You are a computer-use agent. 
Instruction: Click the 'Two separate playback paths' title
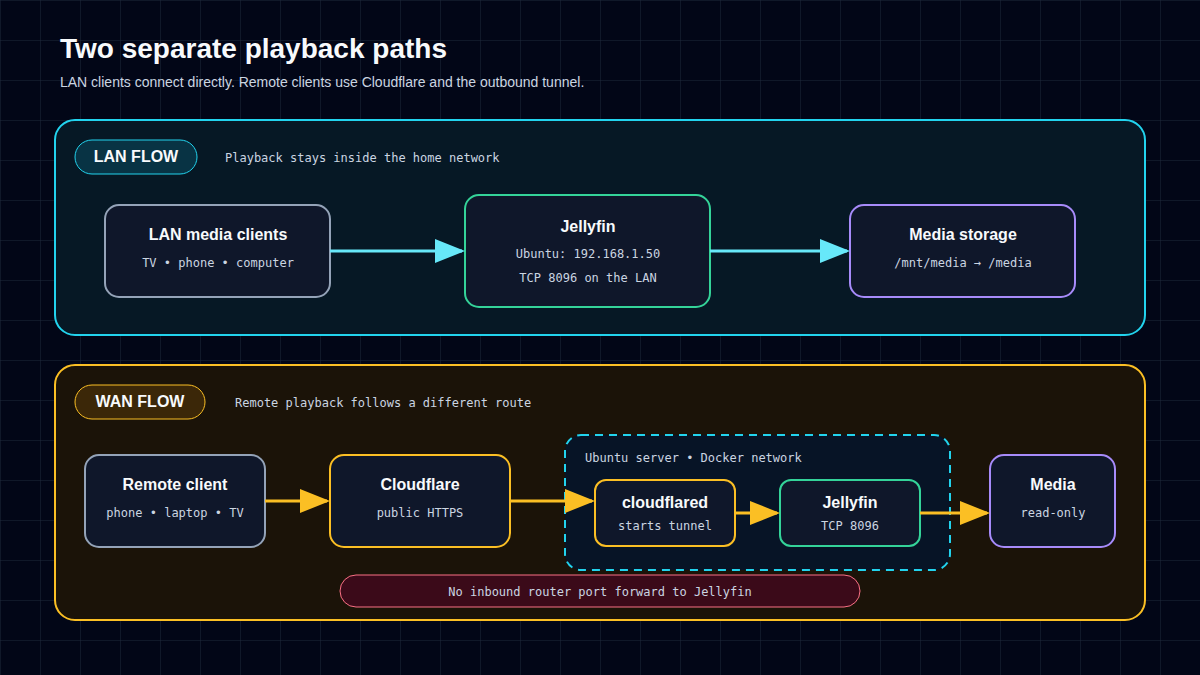tap(254, 49)
